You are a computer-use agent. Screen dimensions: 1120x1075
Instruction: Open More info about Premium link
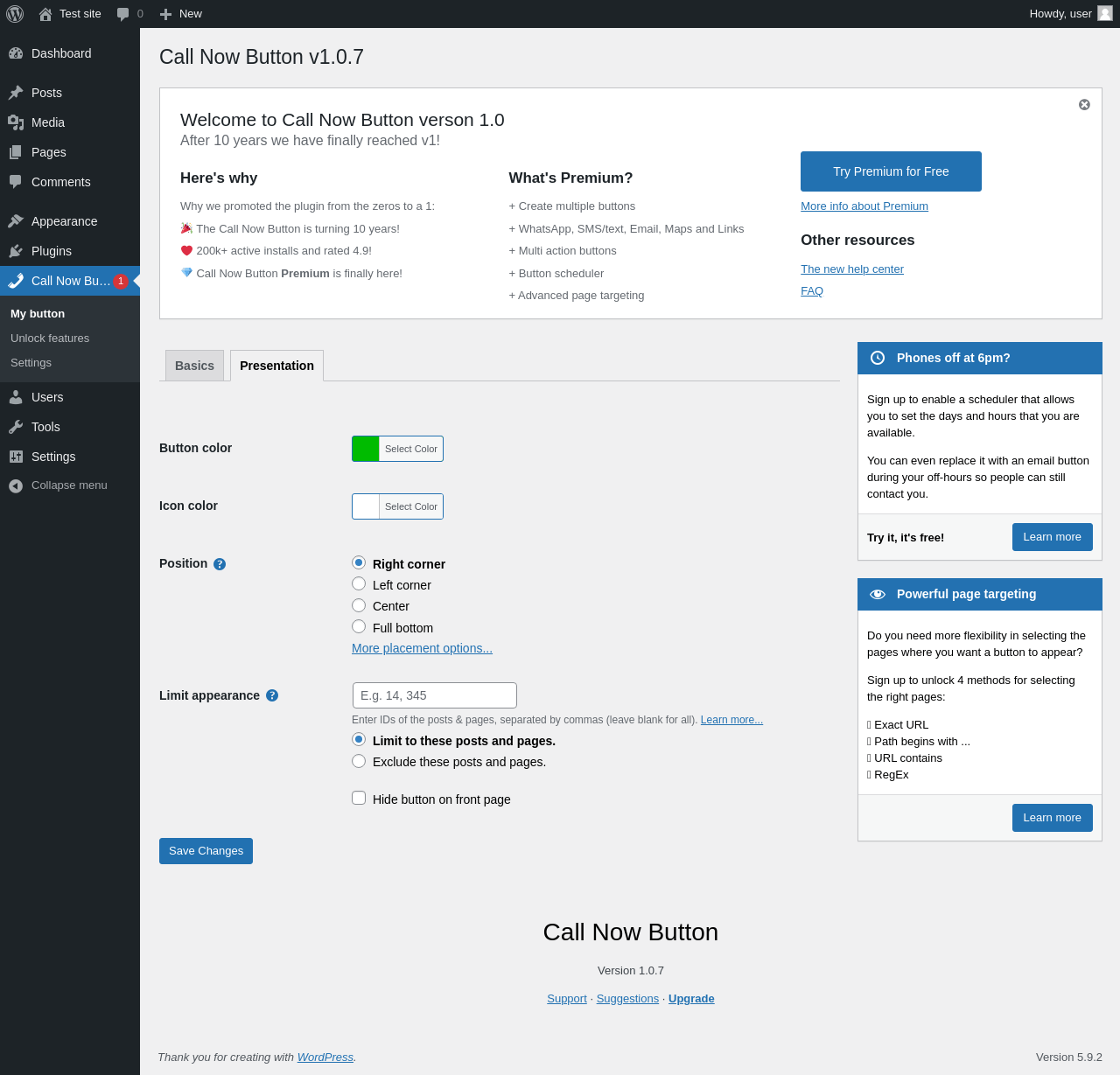point(864,206)
